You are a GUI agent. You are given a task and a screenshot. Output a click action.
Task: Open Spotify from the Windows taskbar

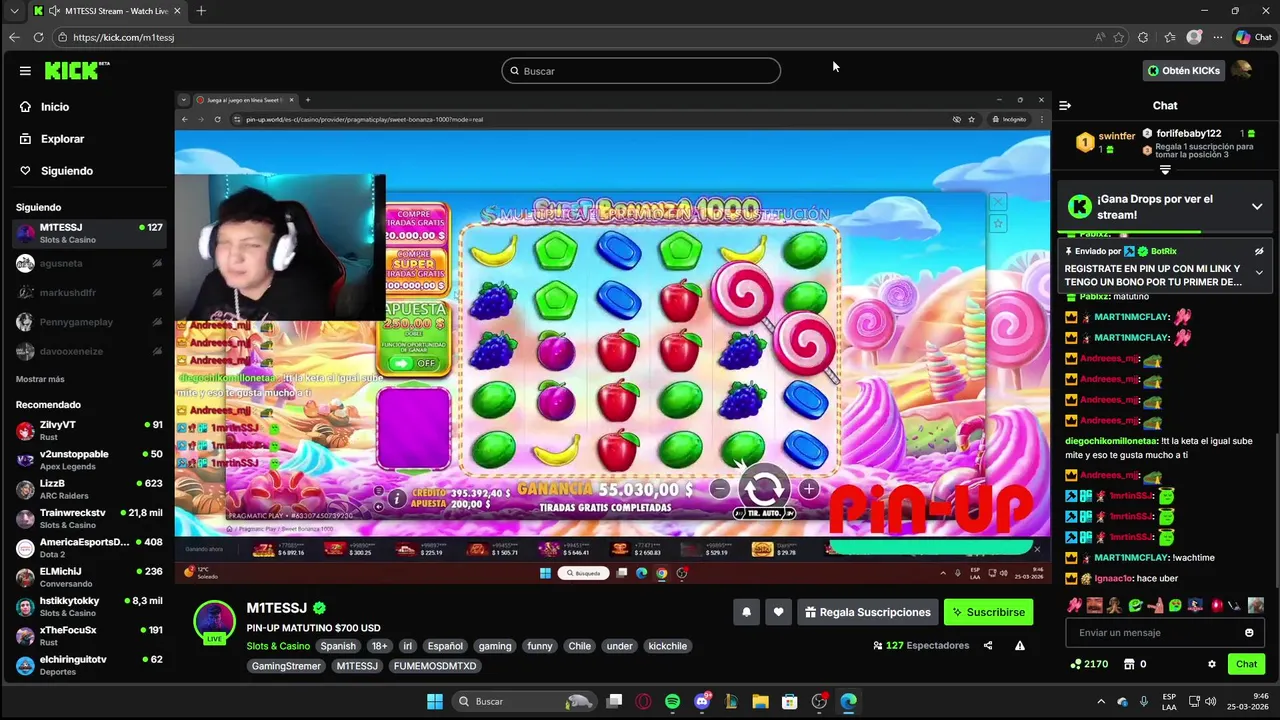coord(672,701)
